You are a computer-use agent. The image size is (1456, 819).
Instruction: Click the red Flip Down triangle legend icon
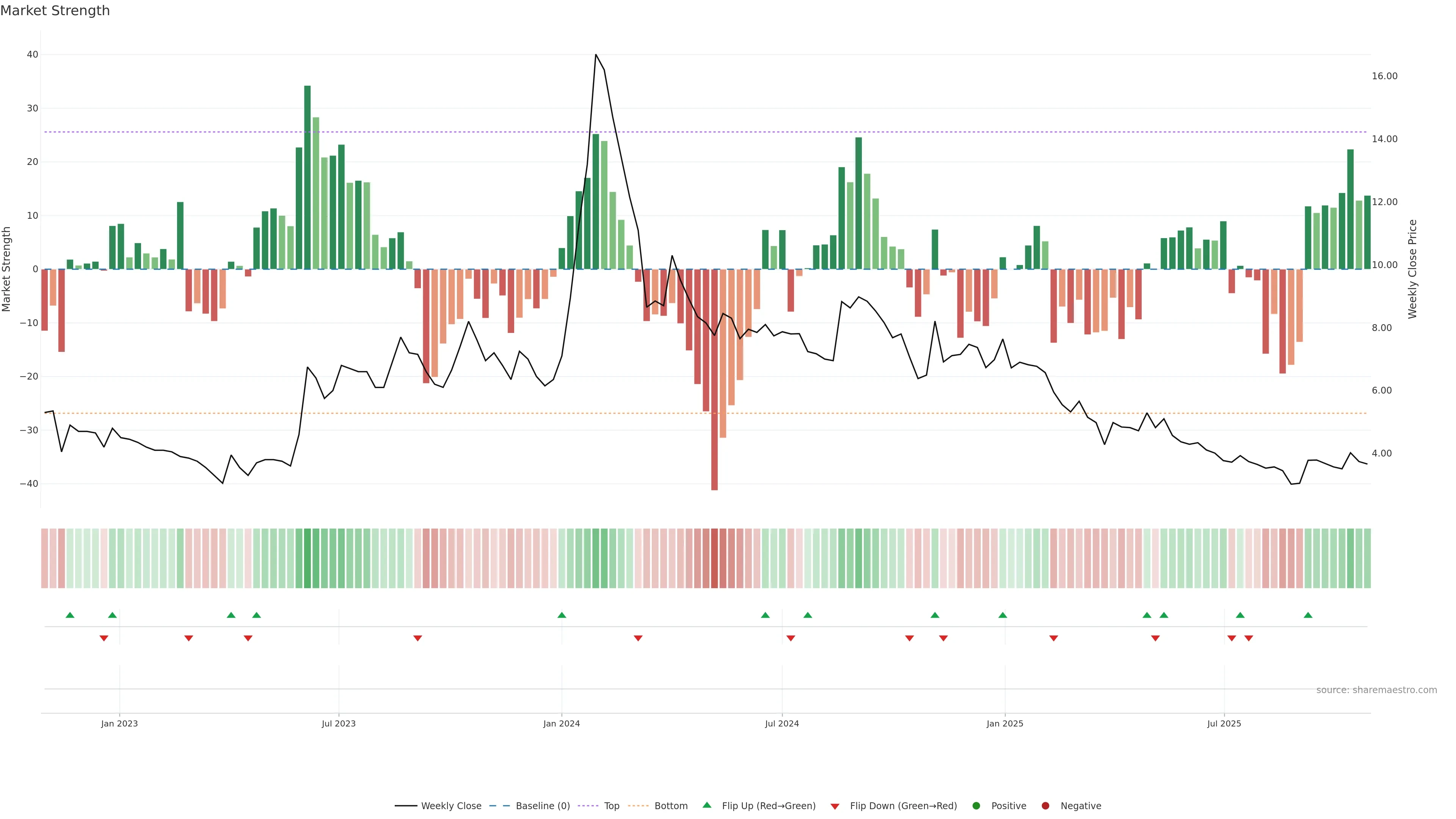click(835, 806)
